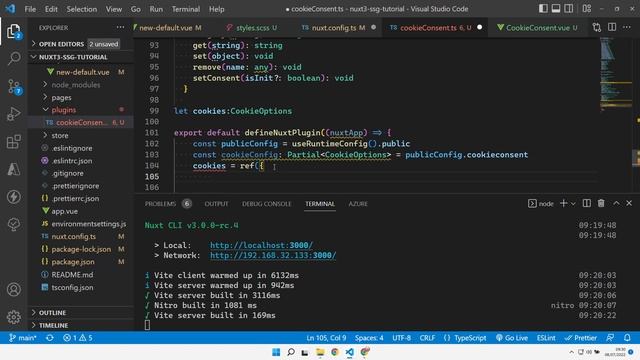Open the localhost:3000 link in terminal
Viewport: 640px width, 360px height.
click(261, 245)
